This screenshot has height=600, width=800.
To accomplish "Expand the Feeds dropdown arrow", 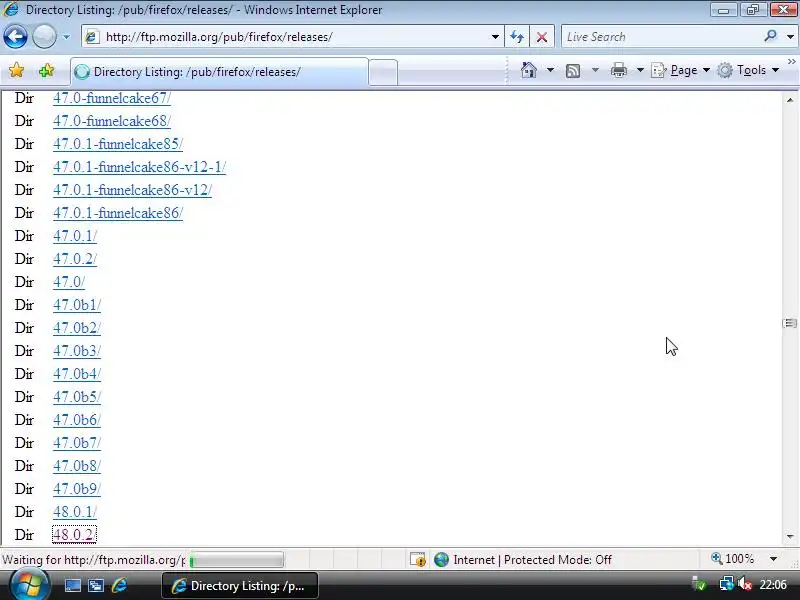I will coord(595,70).
